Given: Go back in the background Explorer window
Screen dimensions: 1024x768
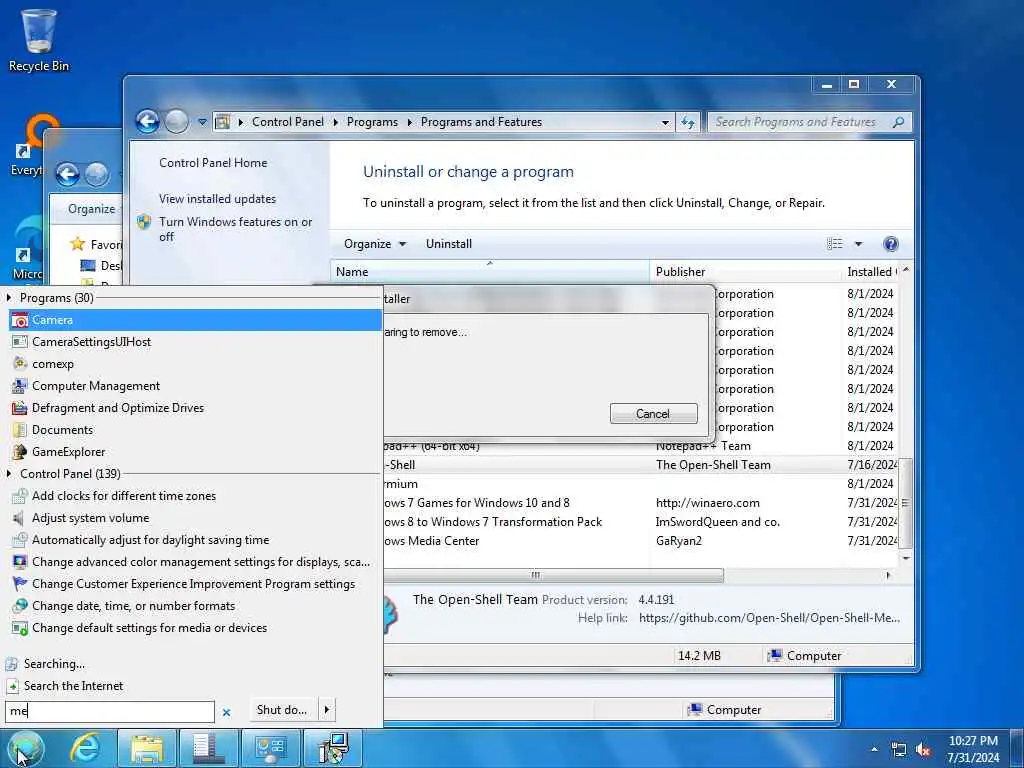Looking at the screenshot, I should pos(68,174).
